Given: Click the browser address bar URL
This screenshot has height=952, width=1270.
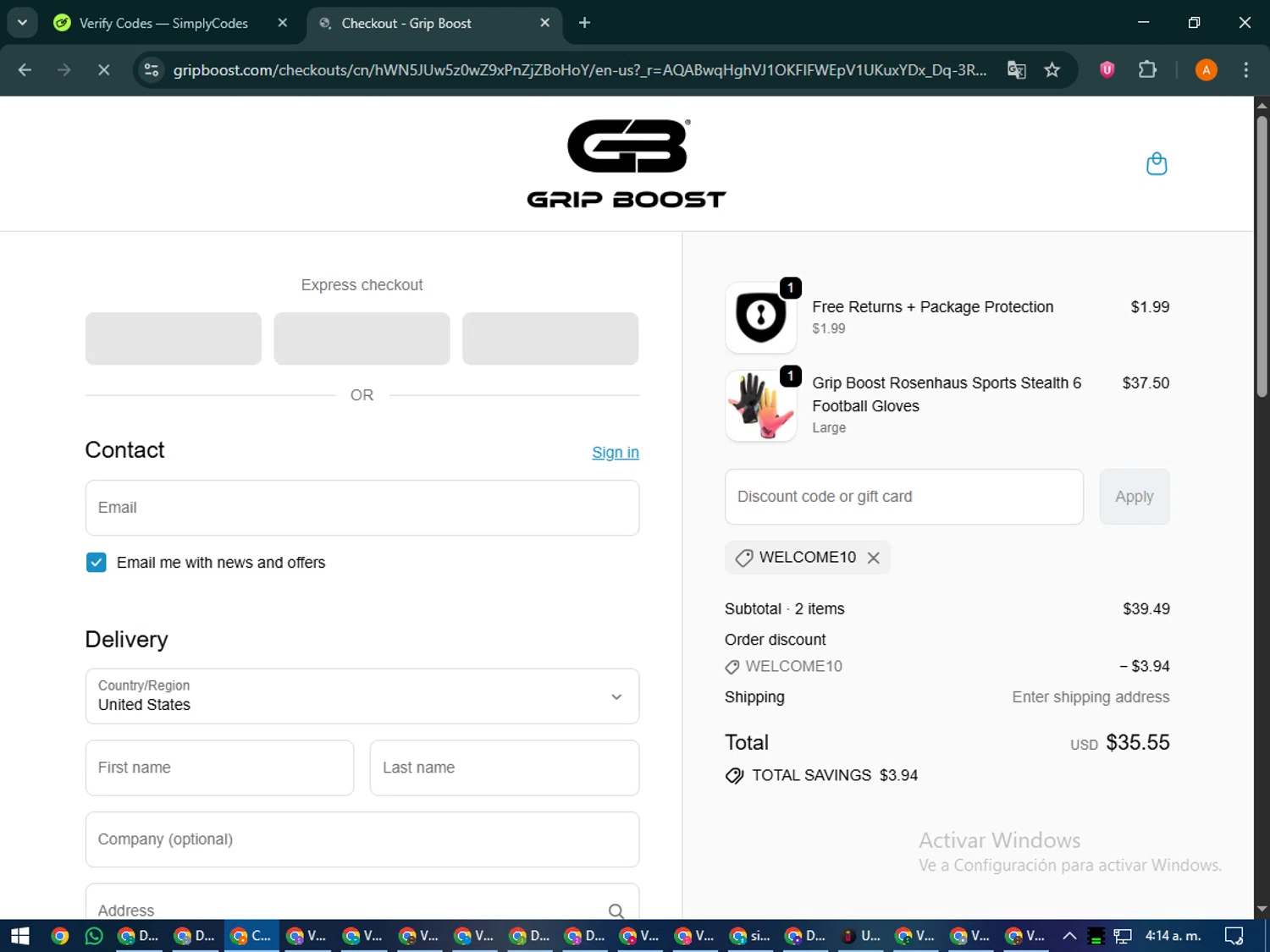Looking at the screenshot, I should [579, 70].
